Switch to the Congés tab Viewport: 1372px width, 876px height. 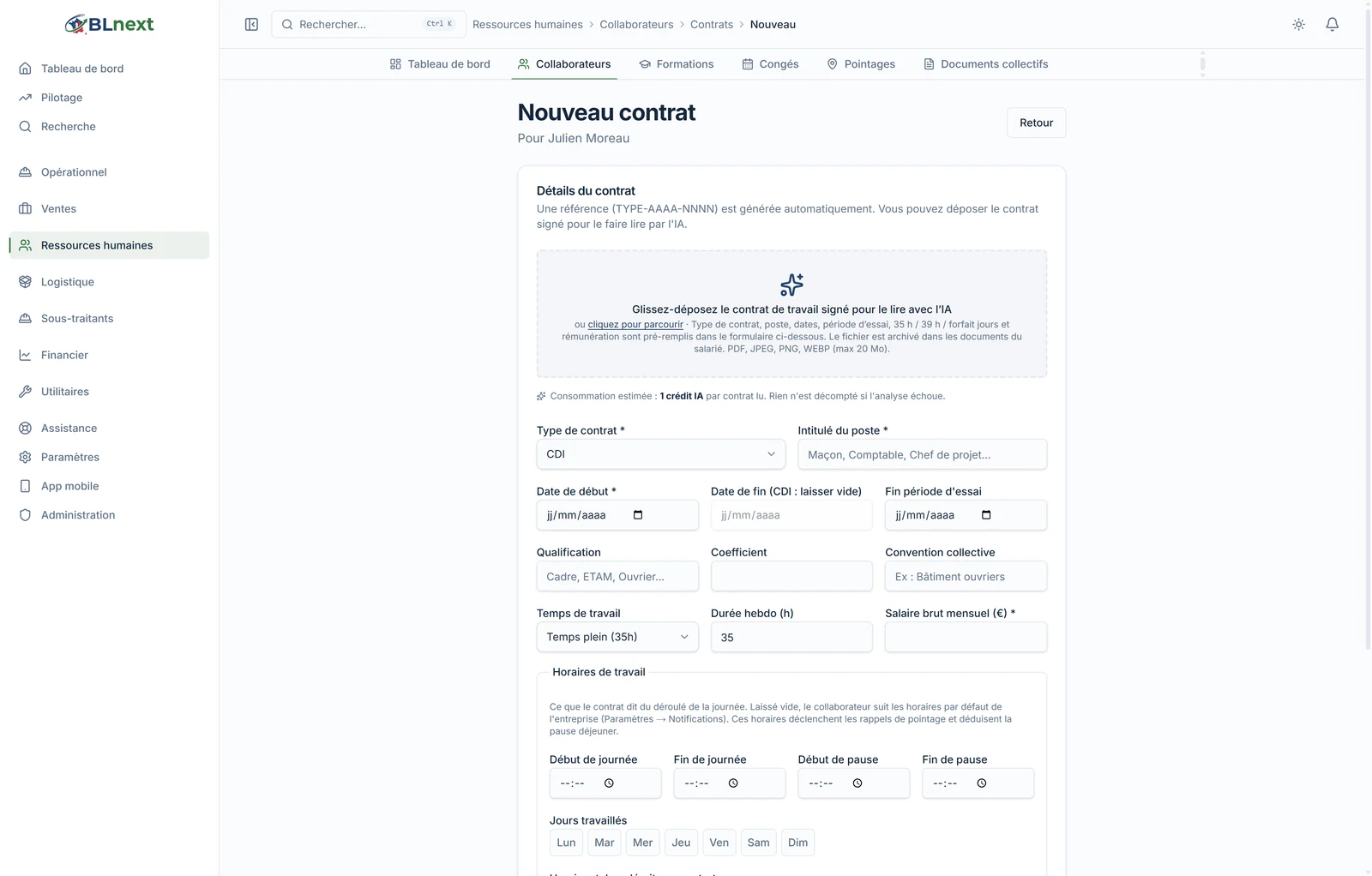(x=770, y=64)
